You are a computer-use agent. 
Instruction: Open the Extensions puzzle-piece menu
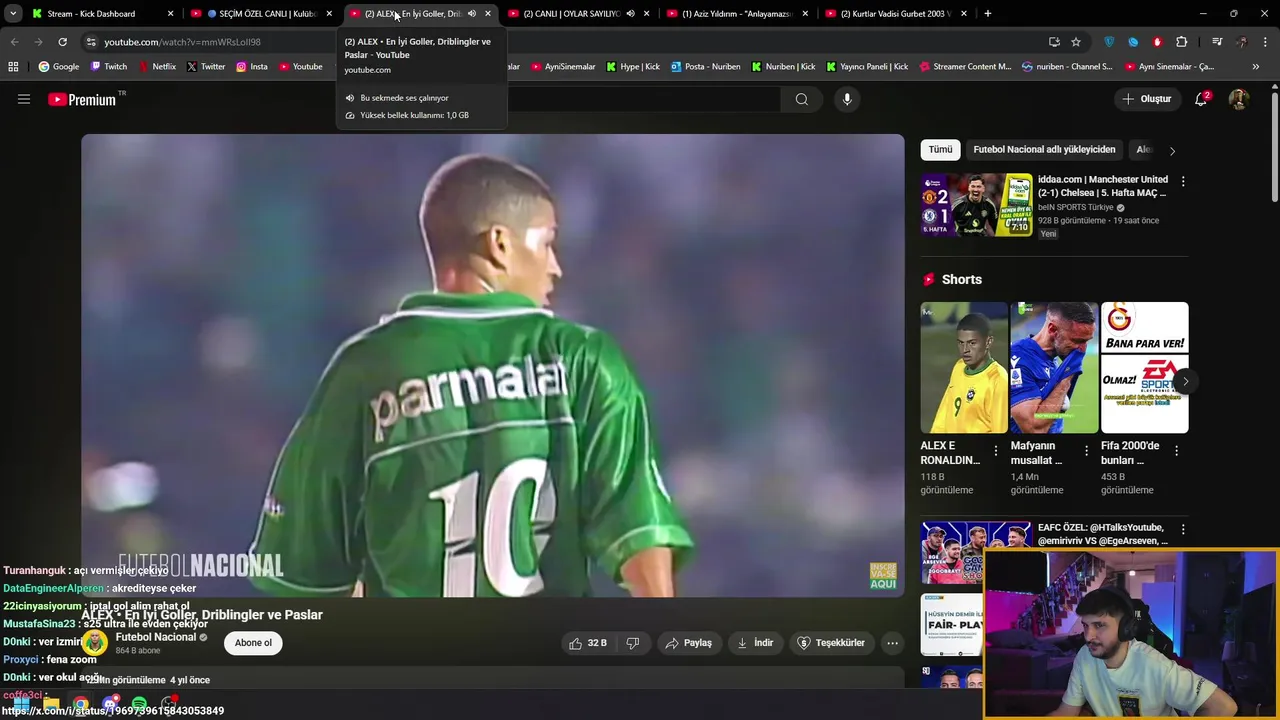tap(1181, 42)
